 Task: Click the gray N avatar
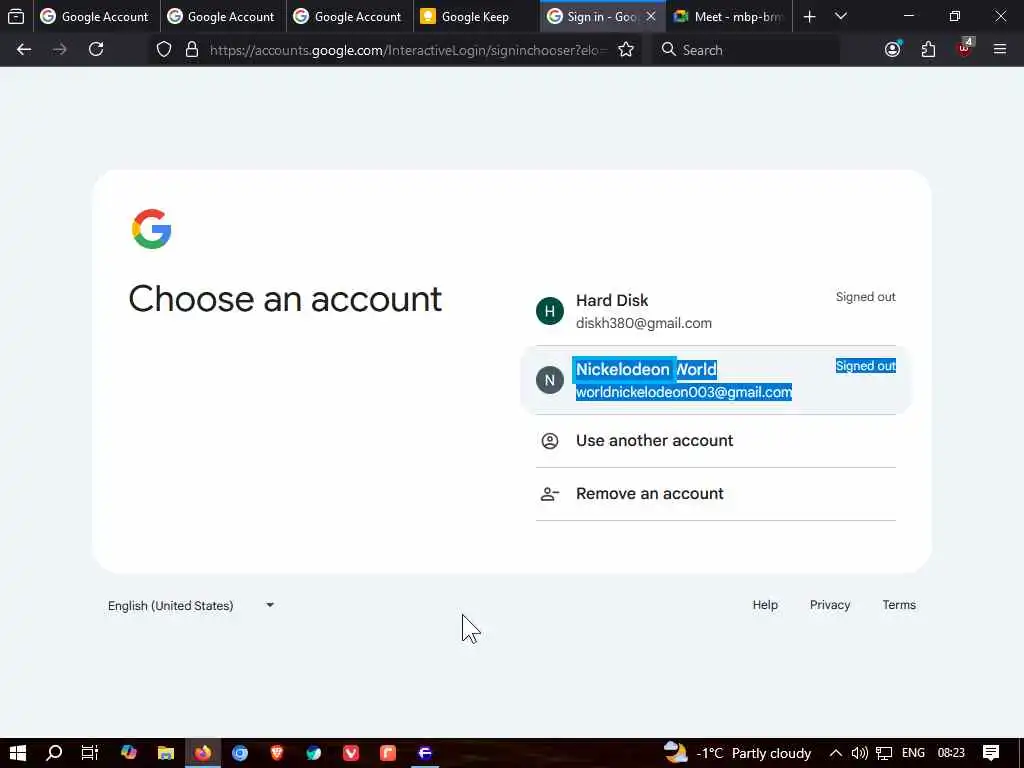click(550, 380)
